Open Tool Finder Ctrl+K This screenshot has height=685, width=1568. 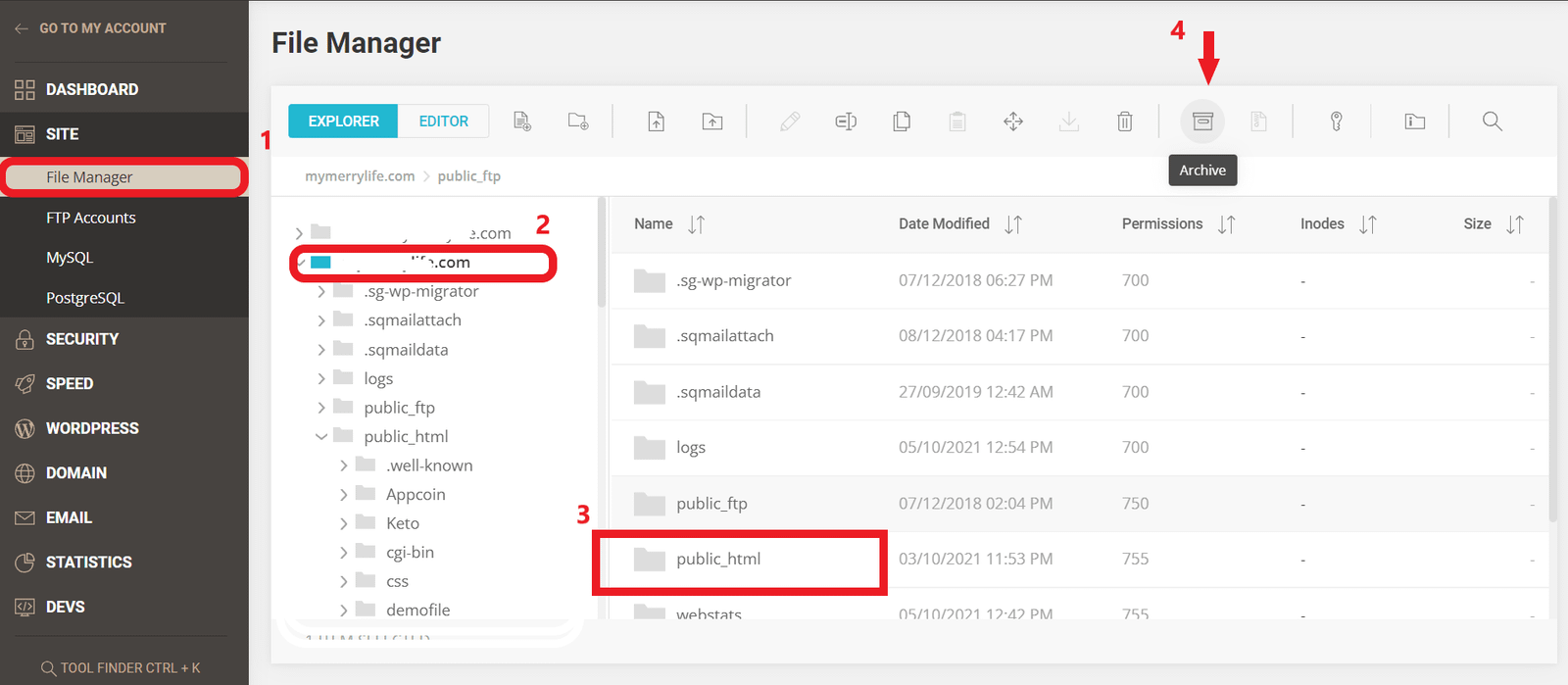click(x=121, y=668)
